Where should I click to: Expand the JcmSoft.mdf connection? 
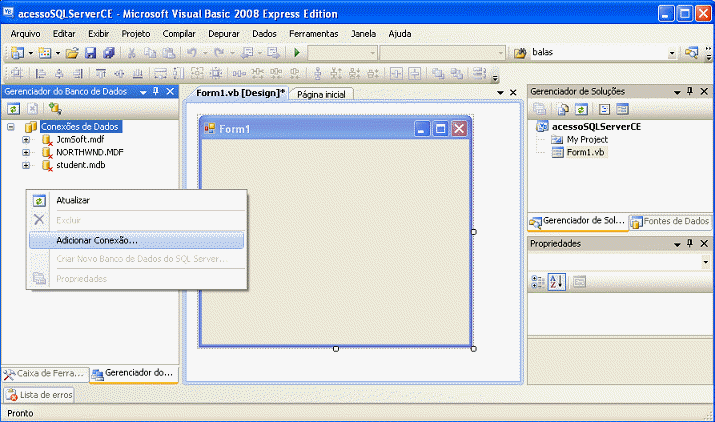coord(26,140)
